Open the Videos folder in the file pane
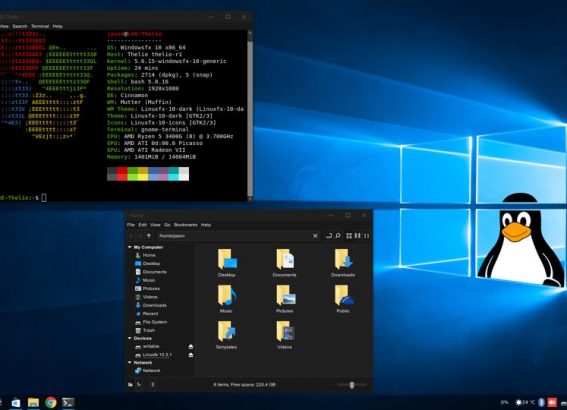Viewport: 567px width, 410px height. (285, 335)
